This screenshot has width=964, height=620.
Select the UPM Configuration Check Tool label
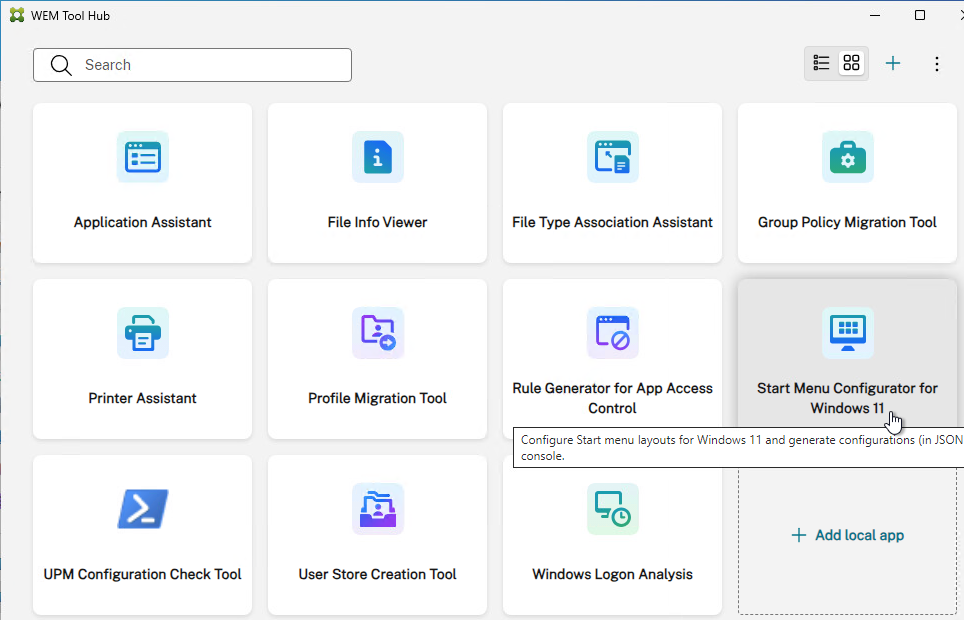pyautogui.click(x=143, y=574)
